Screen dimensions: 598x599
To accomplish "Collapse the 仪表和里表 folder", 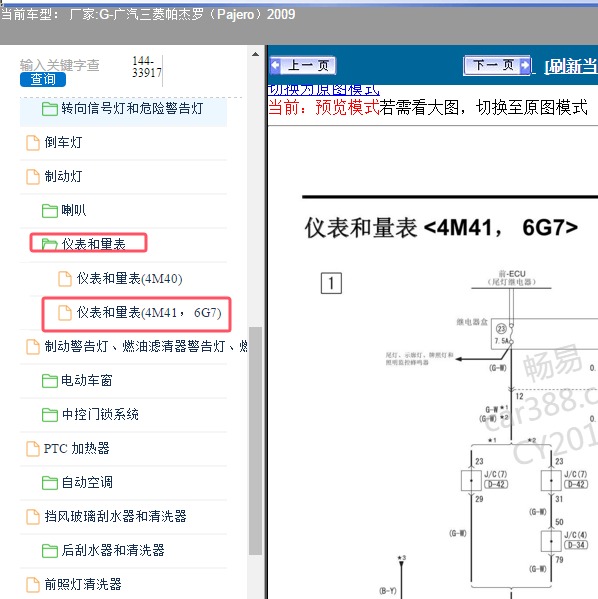I will [94, 244].
